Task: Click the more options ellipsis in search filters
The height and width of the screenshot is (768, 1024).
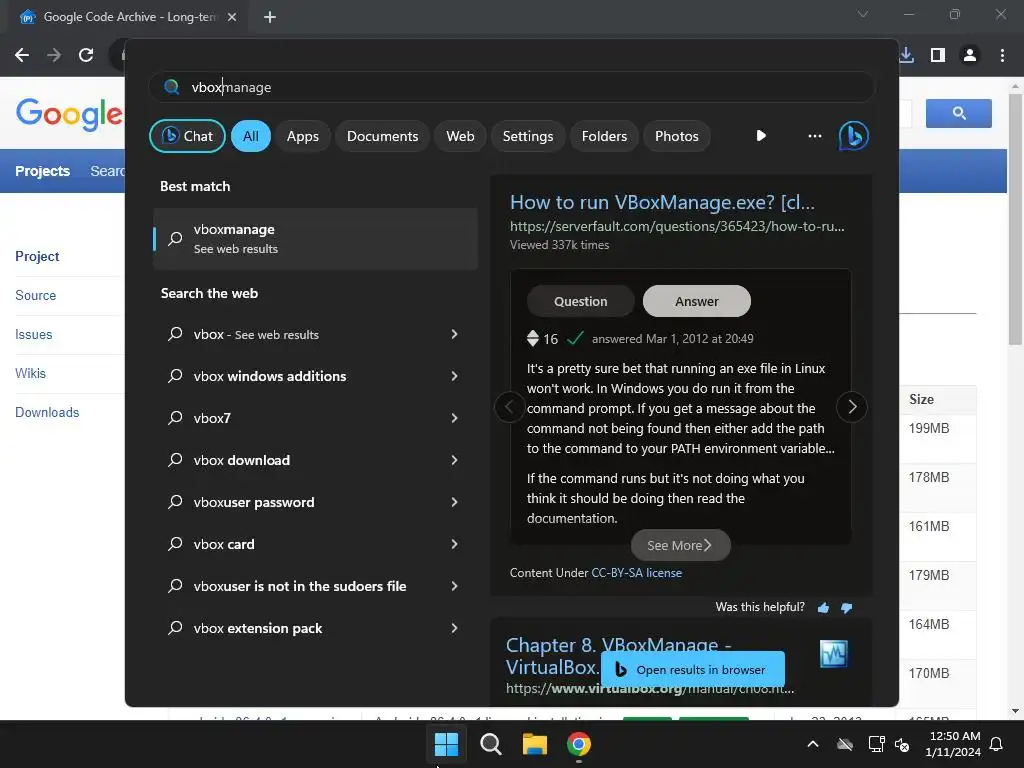Action: [814, 136]
